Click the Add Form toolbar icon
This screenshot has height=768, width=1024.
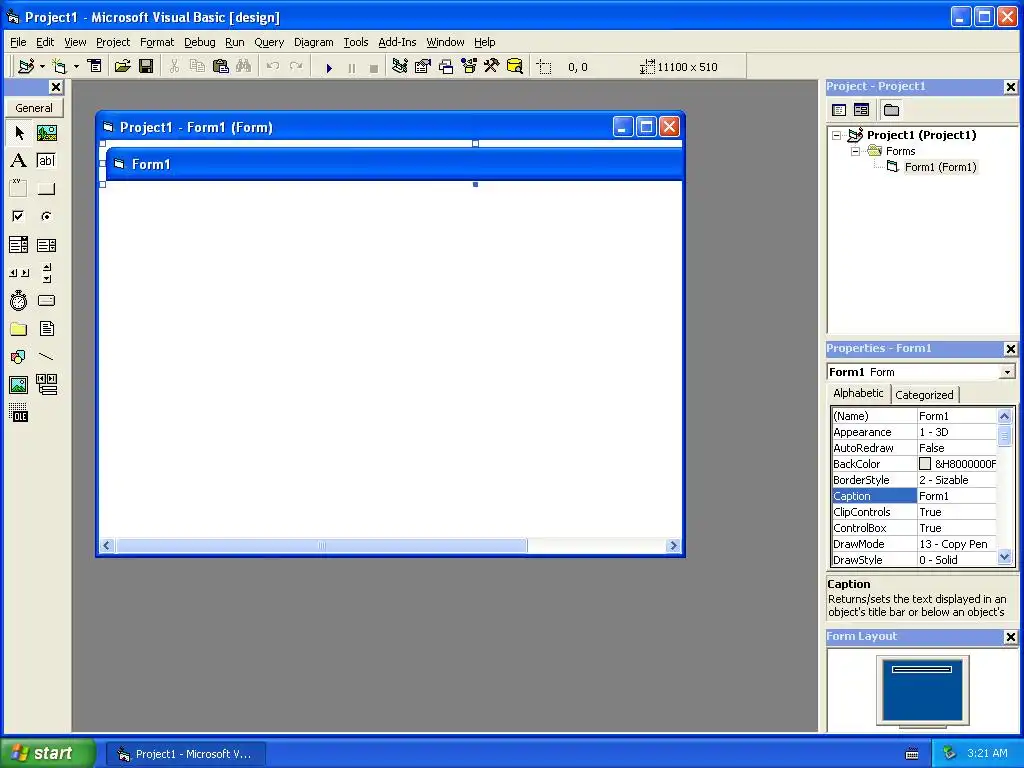click(x=59, y=67)
